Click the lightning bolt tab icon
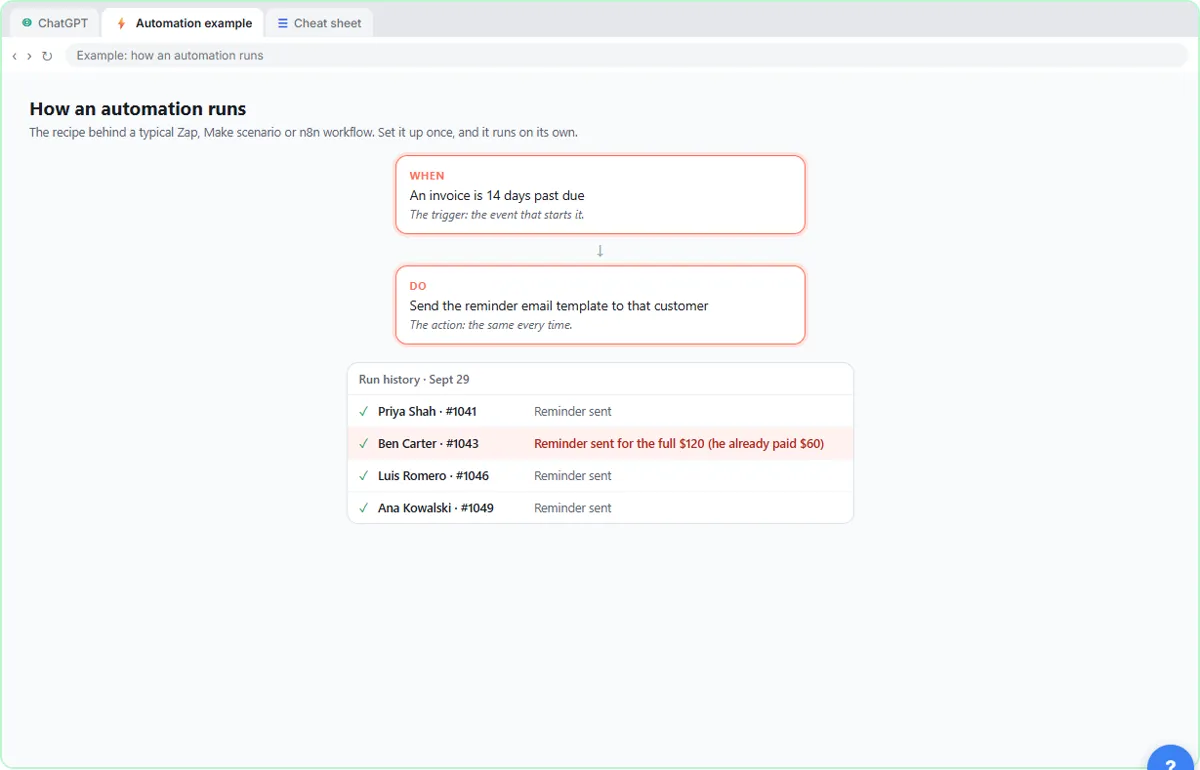 click(x=122, y=23)
